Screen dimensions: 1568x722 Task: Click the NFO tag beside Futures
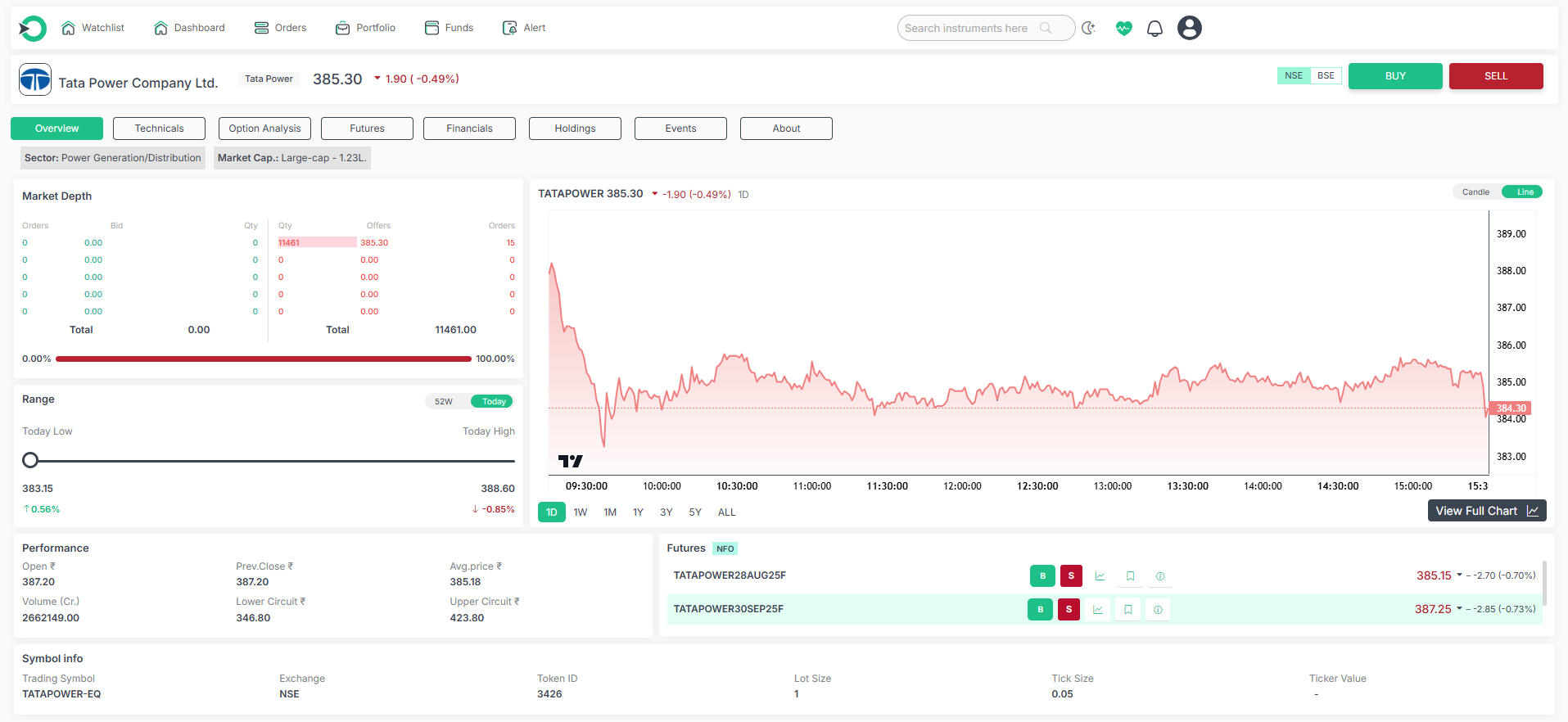click(725, 548)
